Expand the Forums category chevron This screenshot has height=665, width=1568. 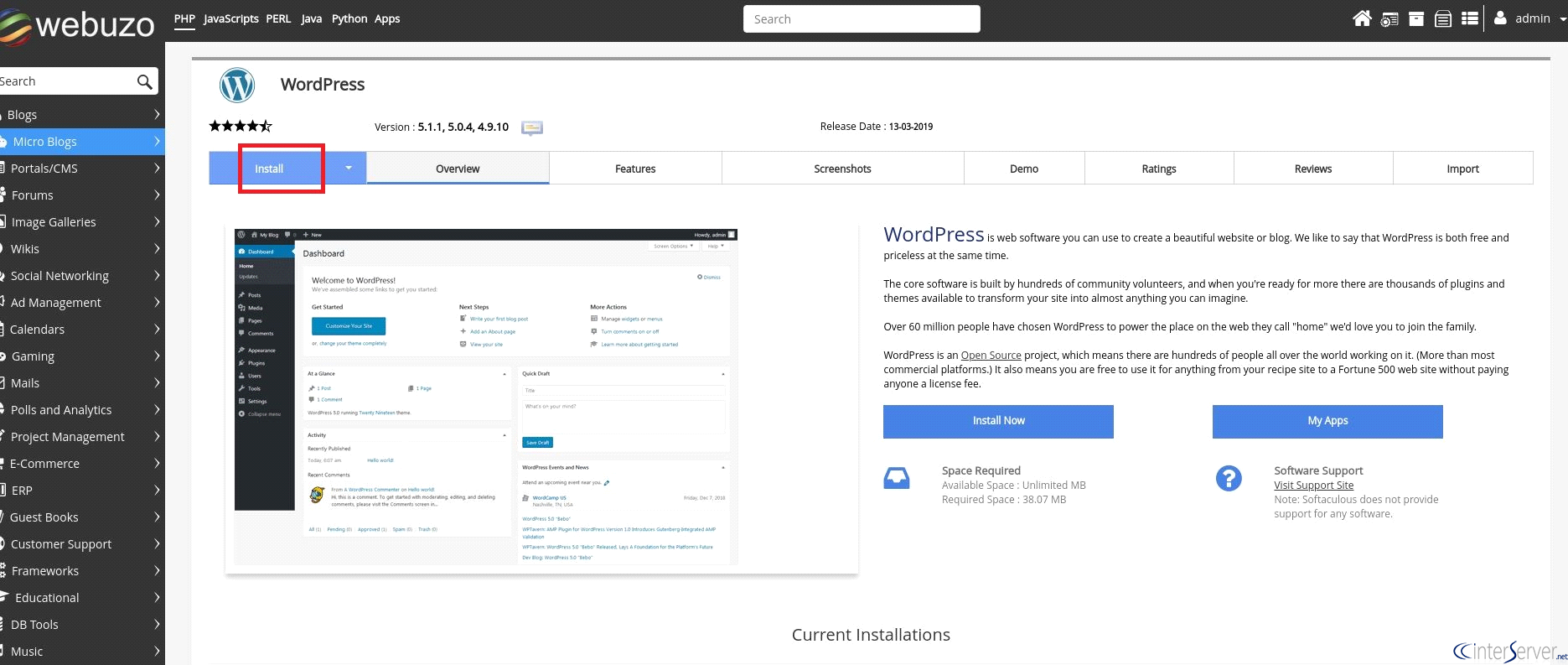(157, 195)
